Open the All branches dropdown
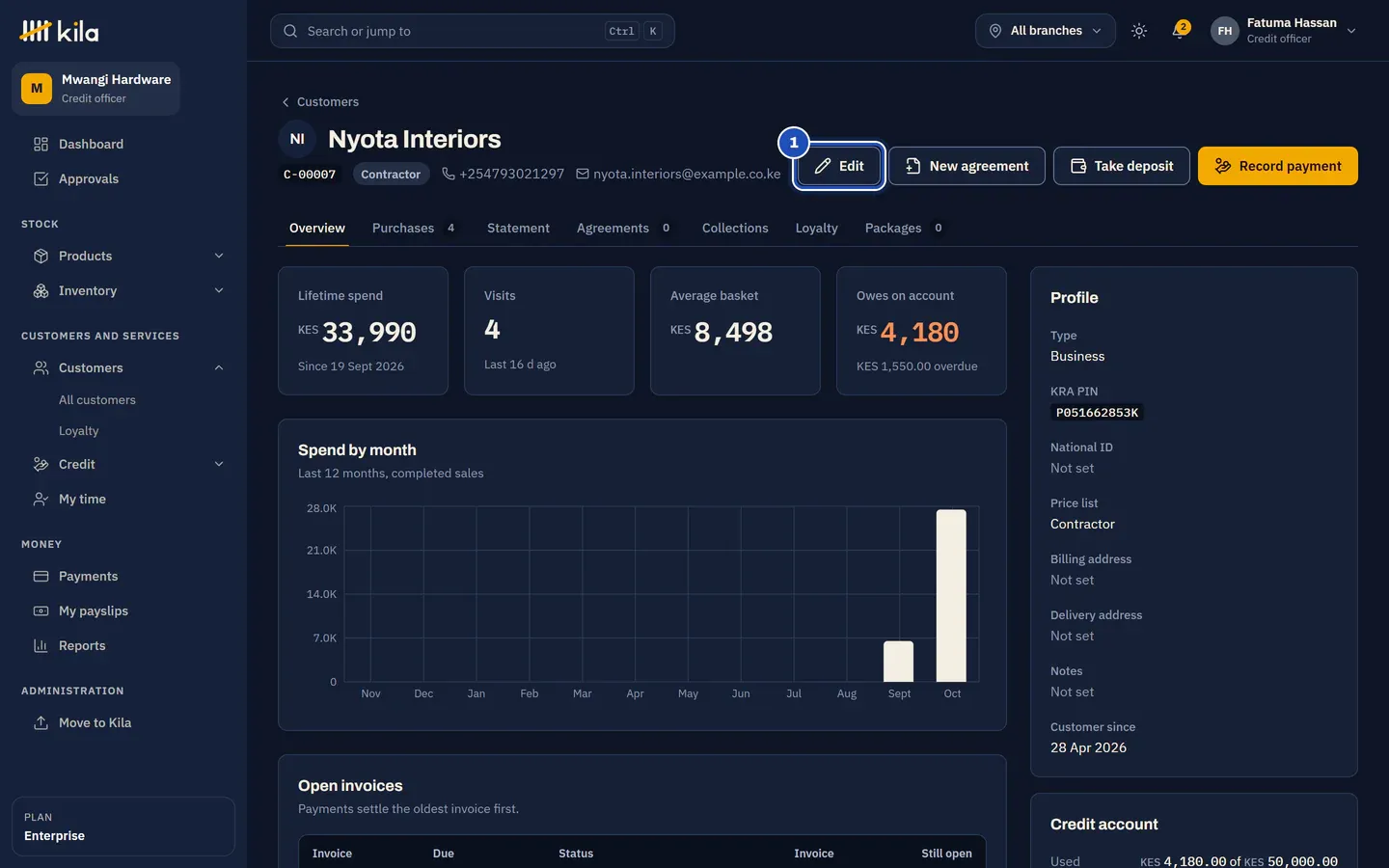The width and height of the screenshot is (1389, 868). click(x=1046, y=31)
